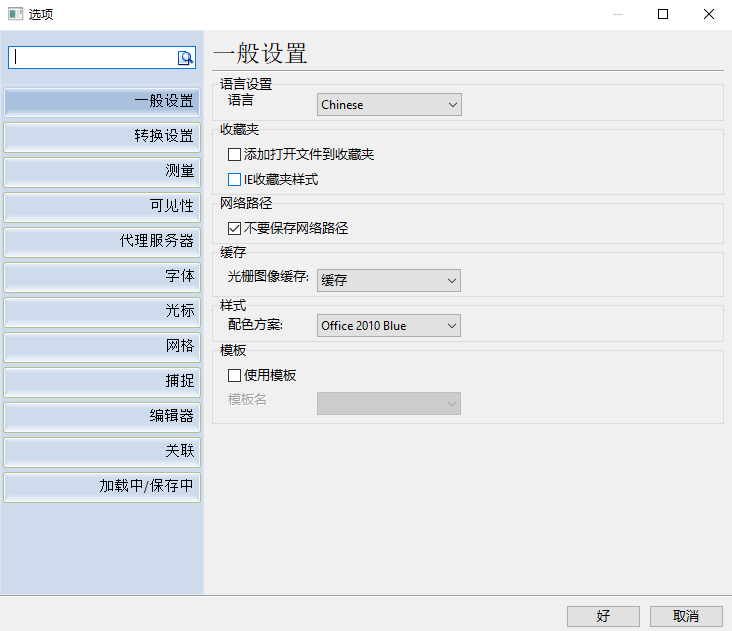Screen dimensions: 732x631
Task: Open the 网格 settings page
Action: (x=102, y=347)
